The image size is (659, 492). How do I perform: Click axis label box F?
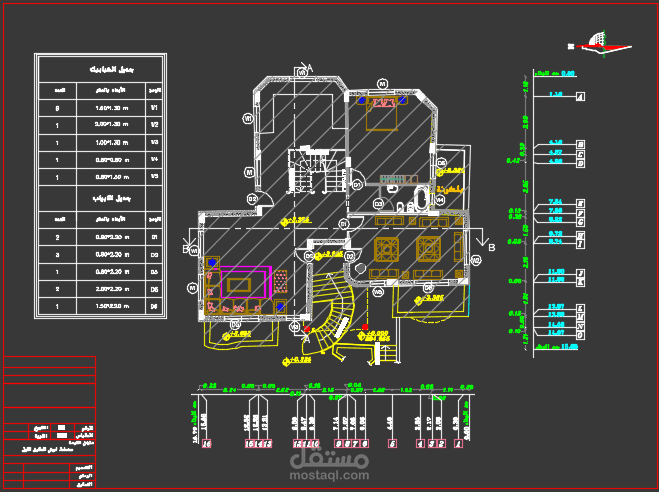(x=580, y=213)
